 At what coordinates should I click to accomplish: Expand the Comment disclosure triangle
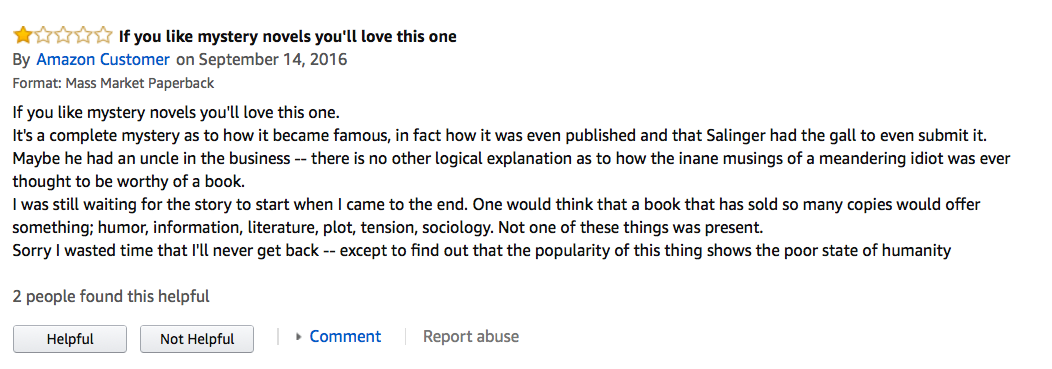[x=299, y=337]
